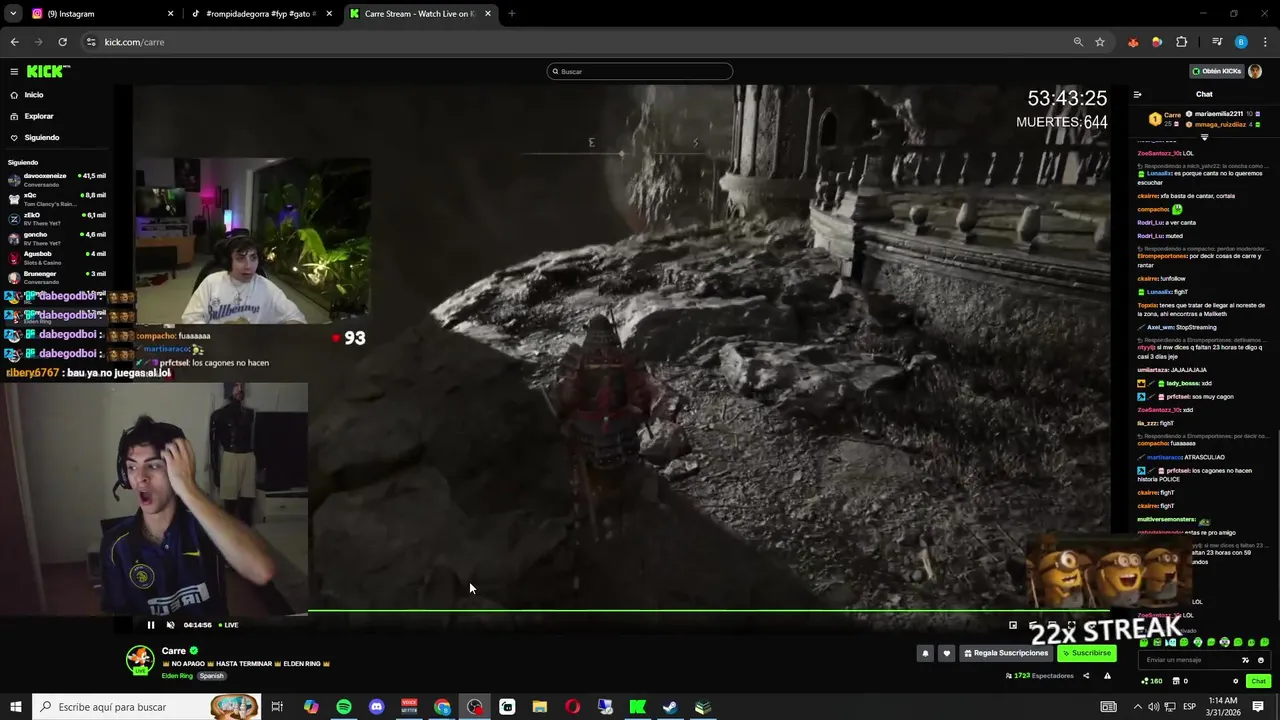1280x720 pixels.
Task: Focus the Buscar search field
Action: [640, 71]
